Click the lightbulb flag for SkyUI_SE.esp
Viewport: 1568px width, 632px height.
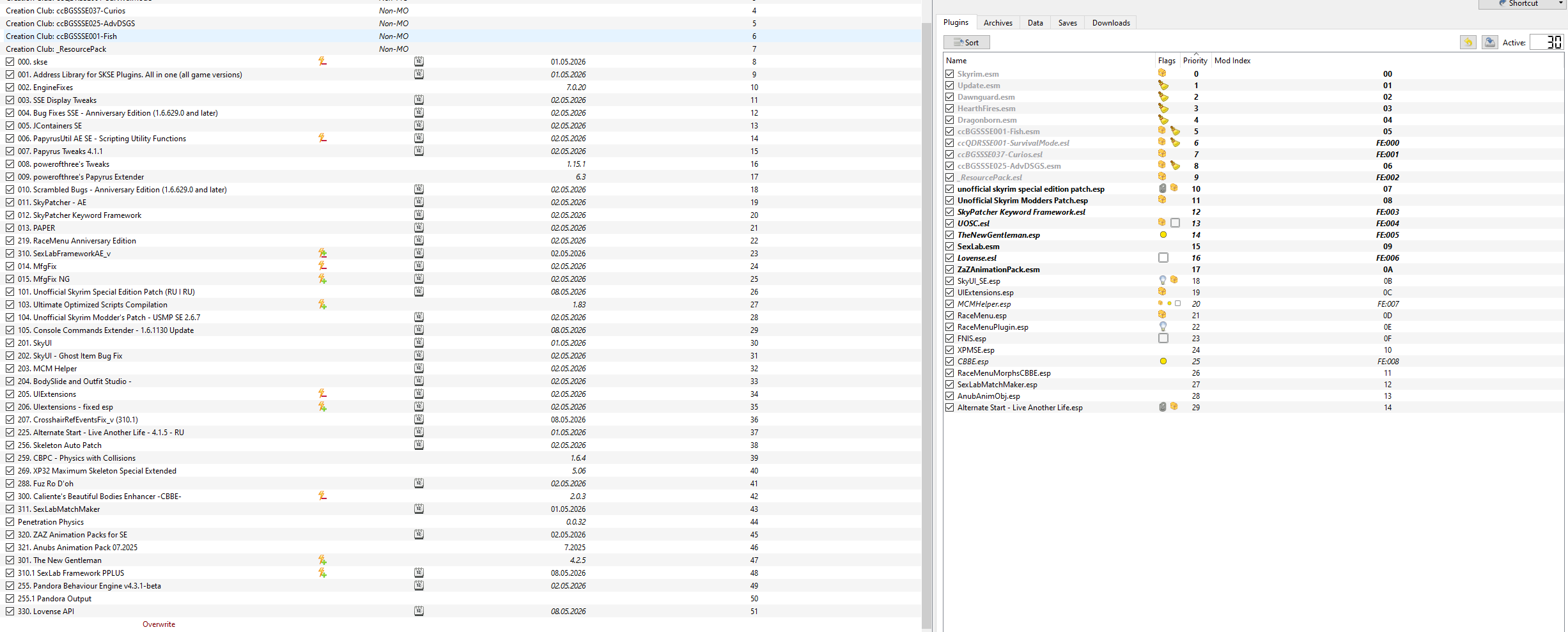point(1163,281)
